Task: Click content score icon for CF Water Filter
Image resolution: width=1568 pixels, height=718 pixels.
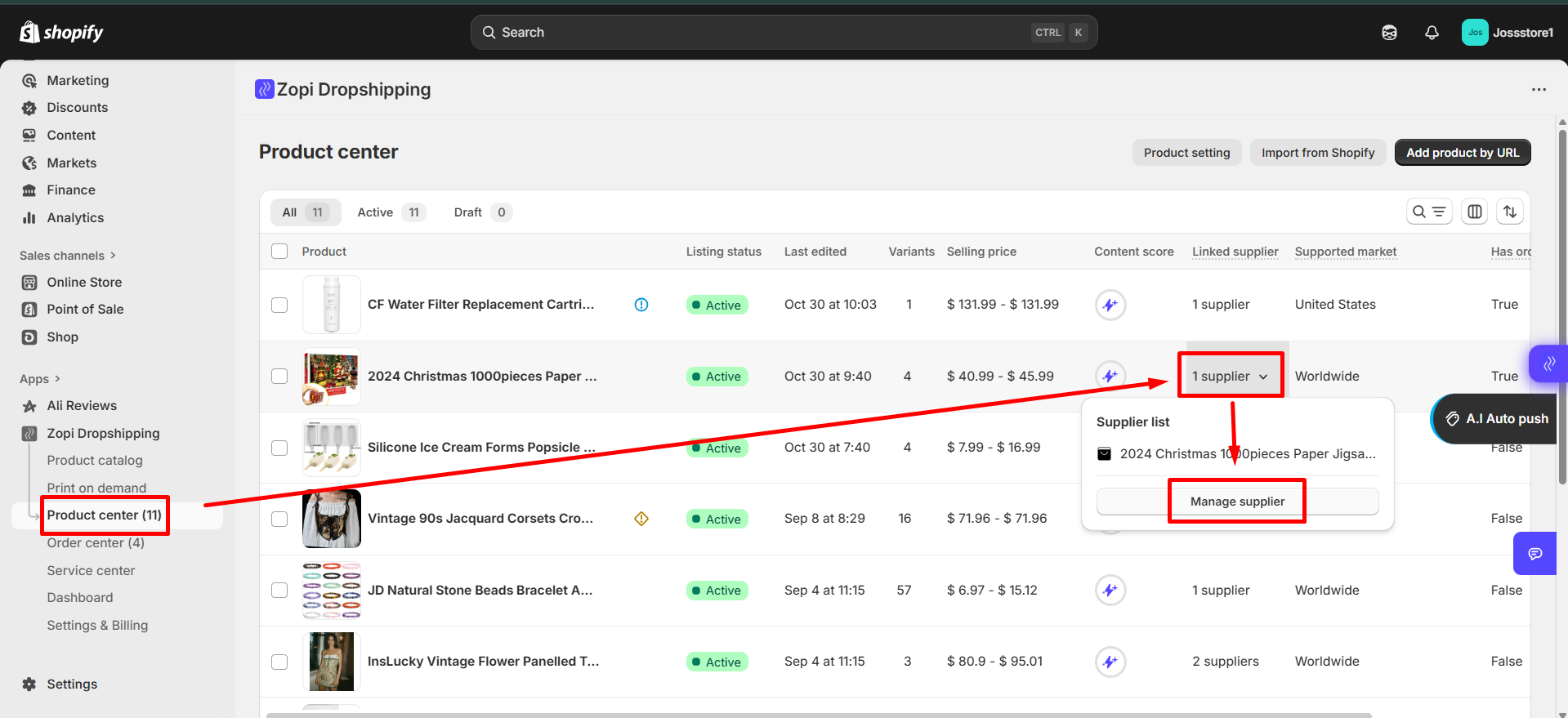Action: pos(1110,305)
